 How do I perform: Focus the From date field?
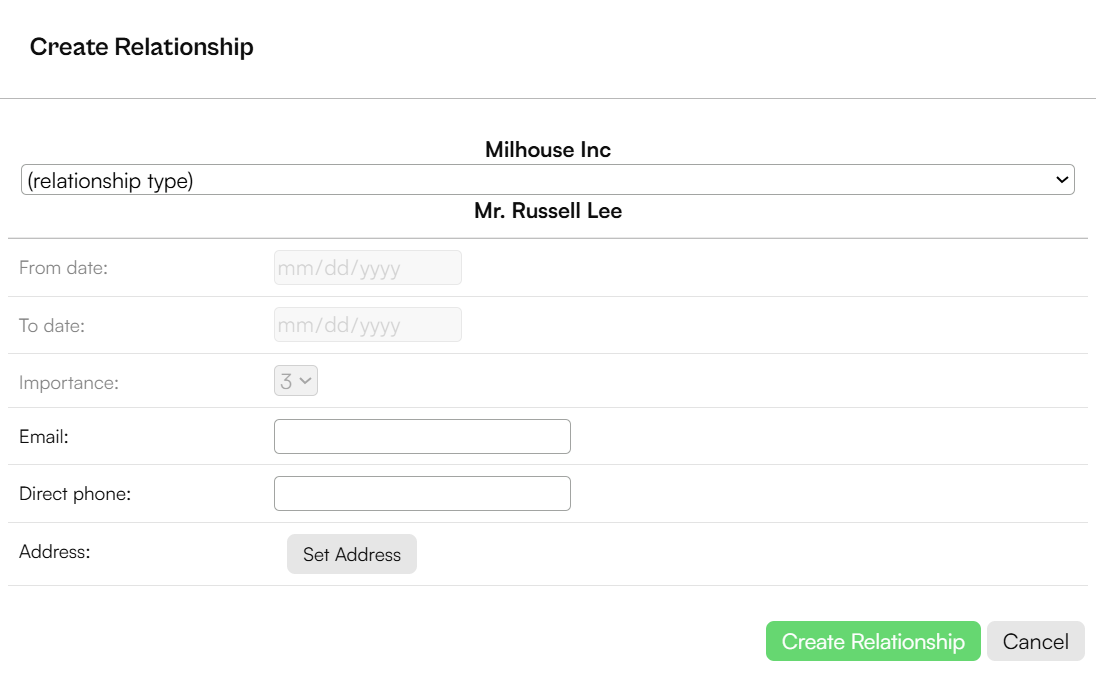pyautogui.click(x=368, y=268)
